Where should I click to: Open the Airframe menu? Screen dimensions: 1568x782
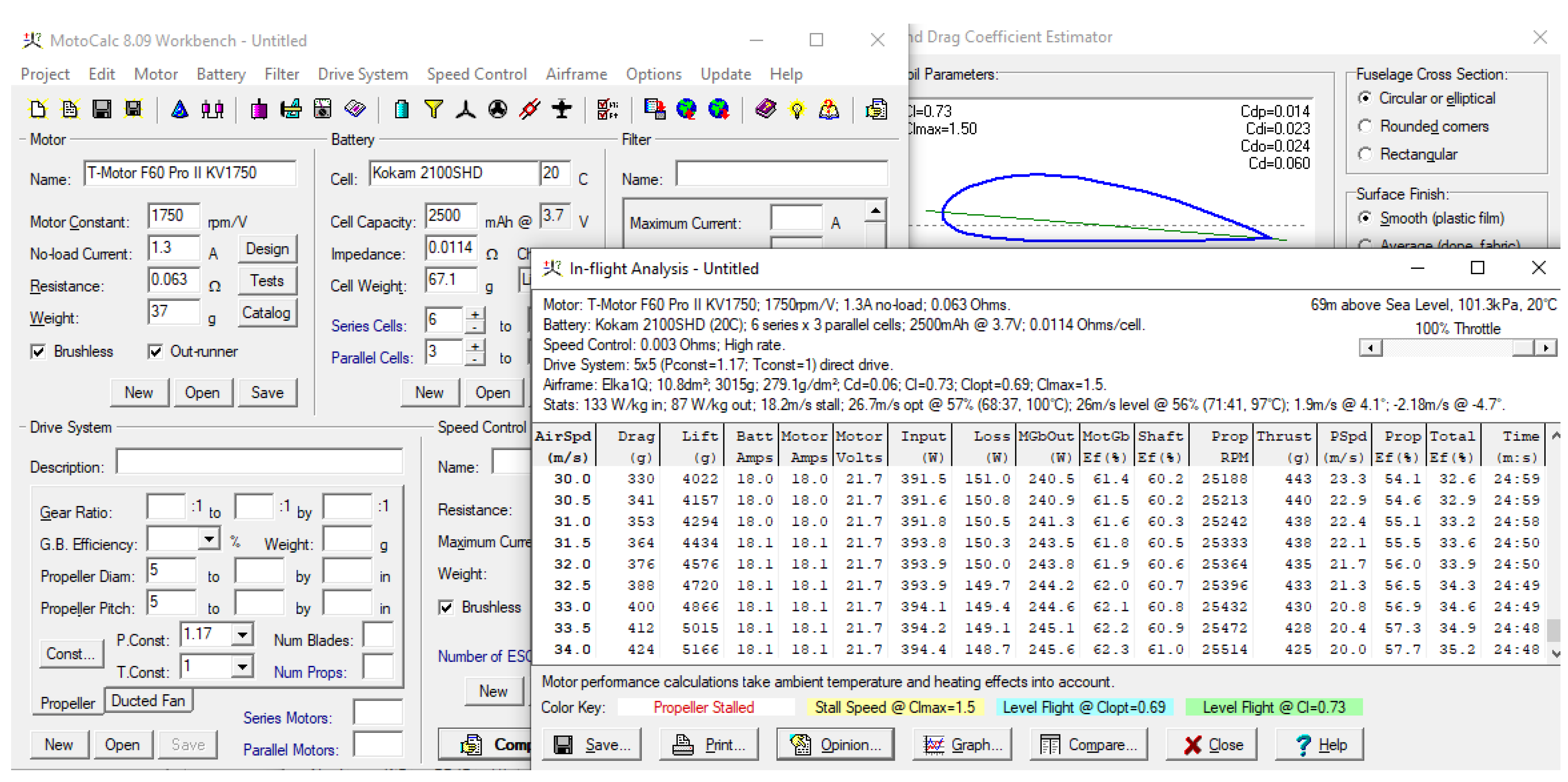click(x=576, y=74)
